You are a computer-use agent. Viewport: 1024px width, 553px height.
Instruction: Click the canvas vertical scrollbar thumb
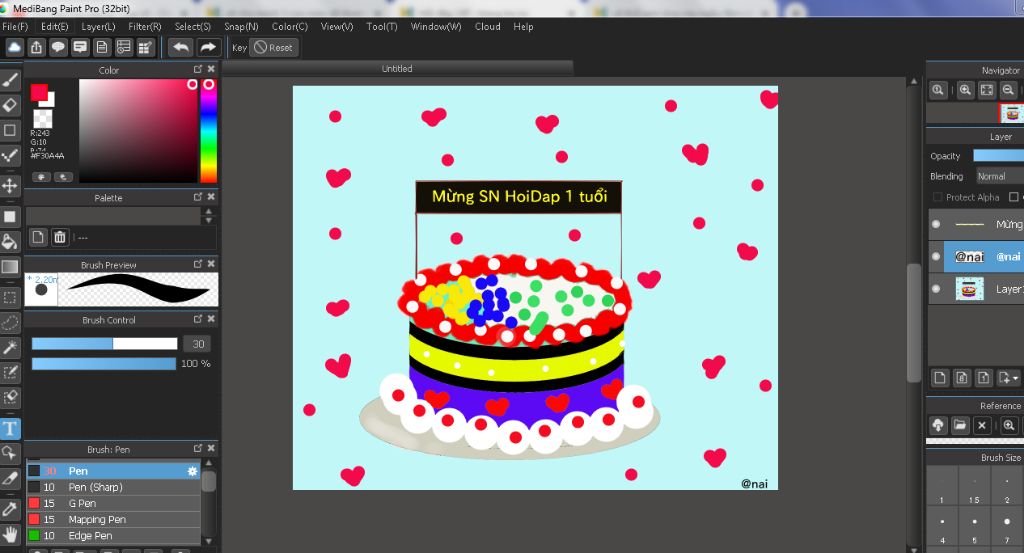click(914, 322)
